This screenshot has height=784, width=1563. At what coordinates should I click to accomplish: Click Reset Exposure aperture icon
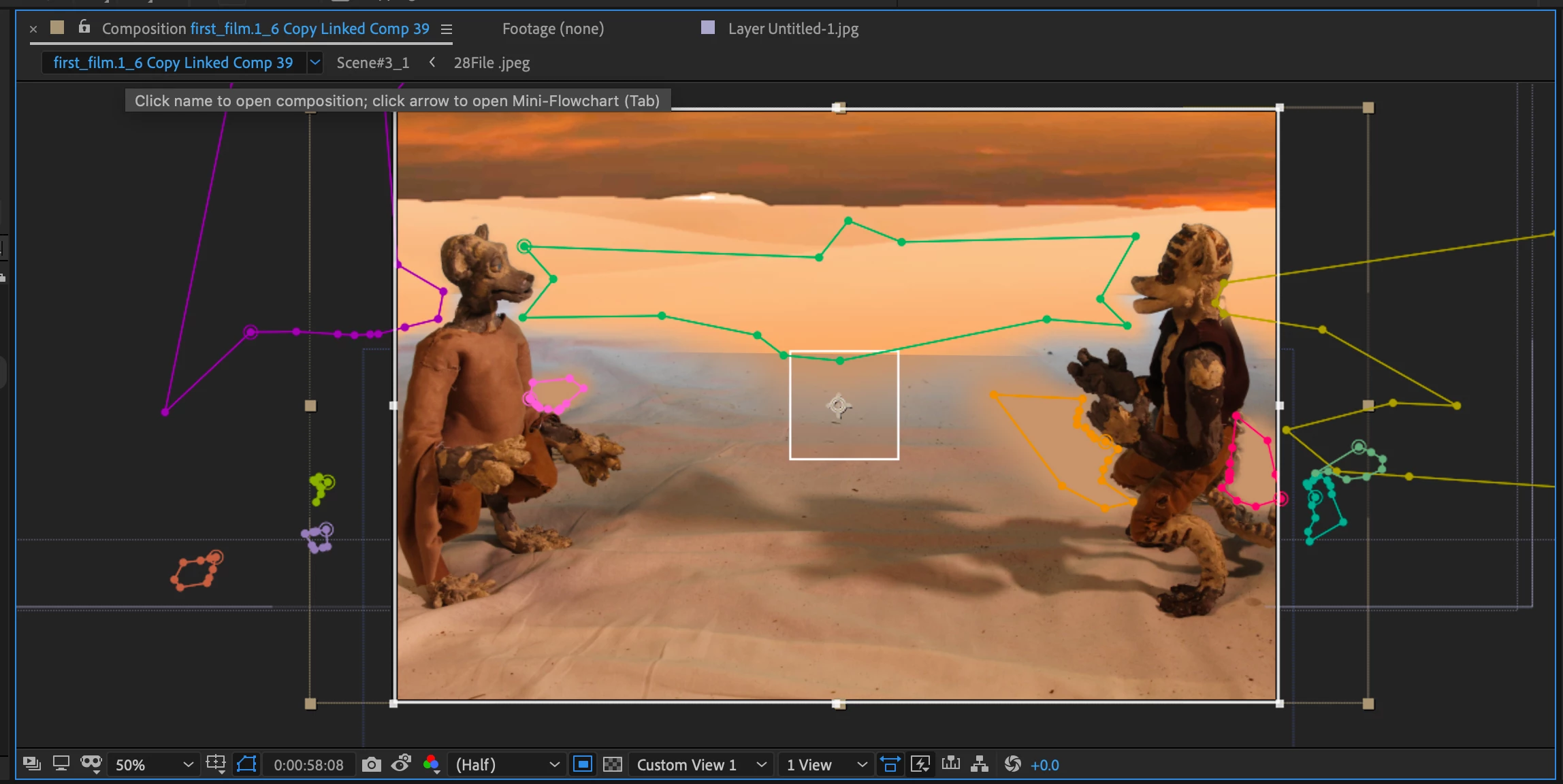click(1012, 764)
